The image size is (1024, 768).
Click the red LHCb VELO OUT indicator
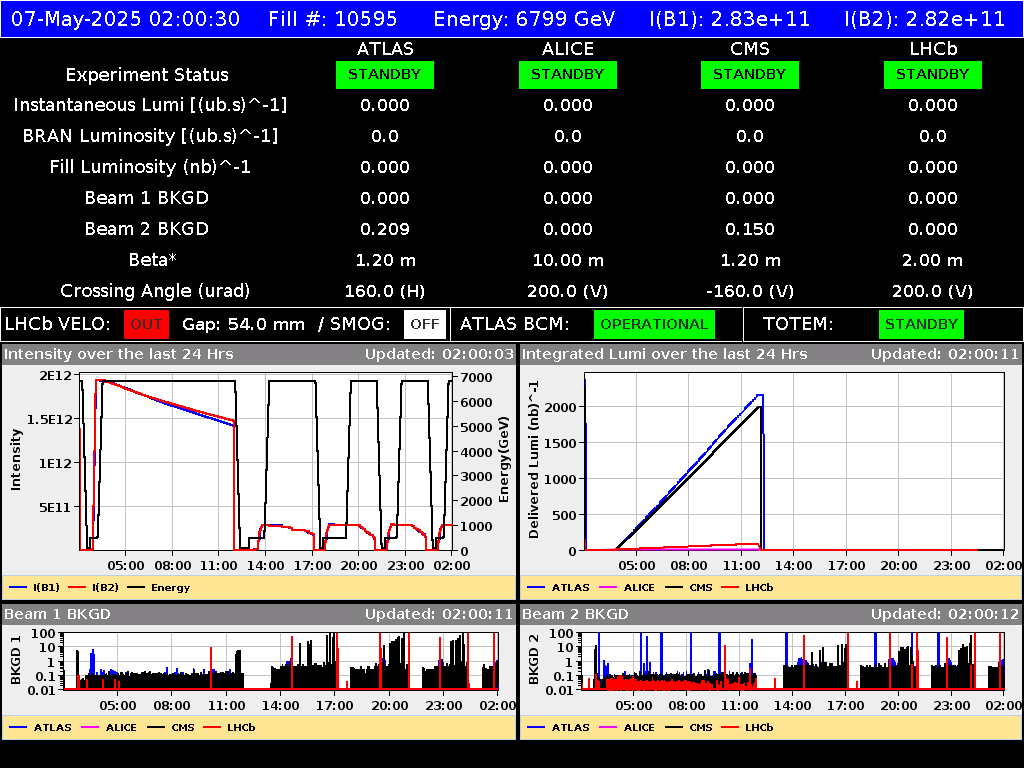(x=146, y=324)
